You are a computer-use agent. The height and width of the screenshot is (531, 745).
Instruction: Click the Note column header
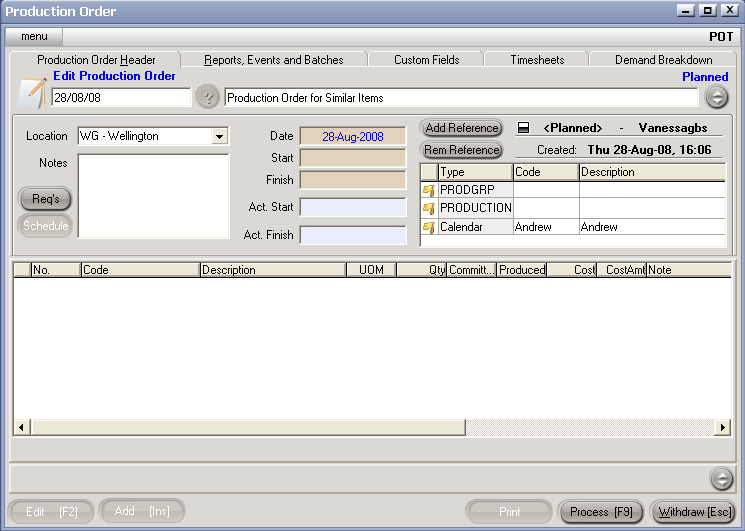point(688,270)
